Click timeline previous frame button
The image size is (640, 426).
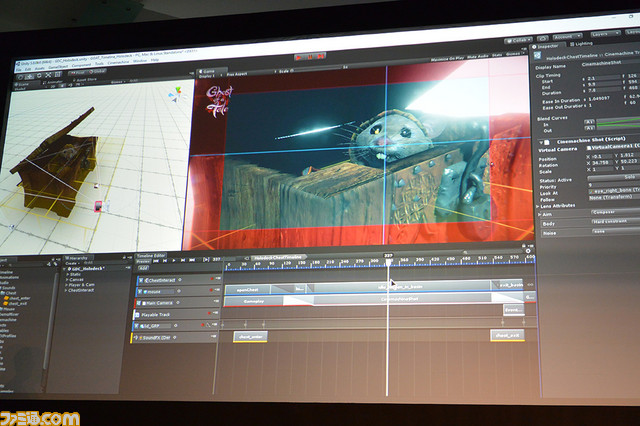165,261
